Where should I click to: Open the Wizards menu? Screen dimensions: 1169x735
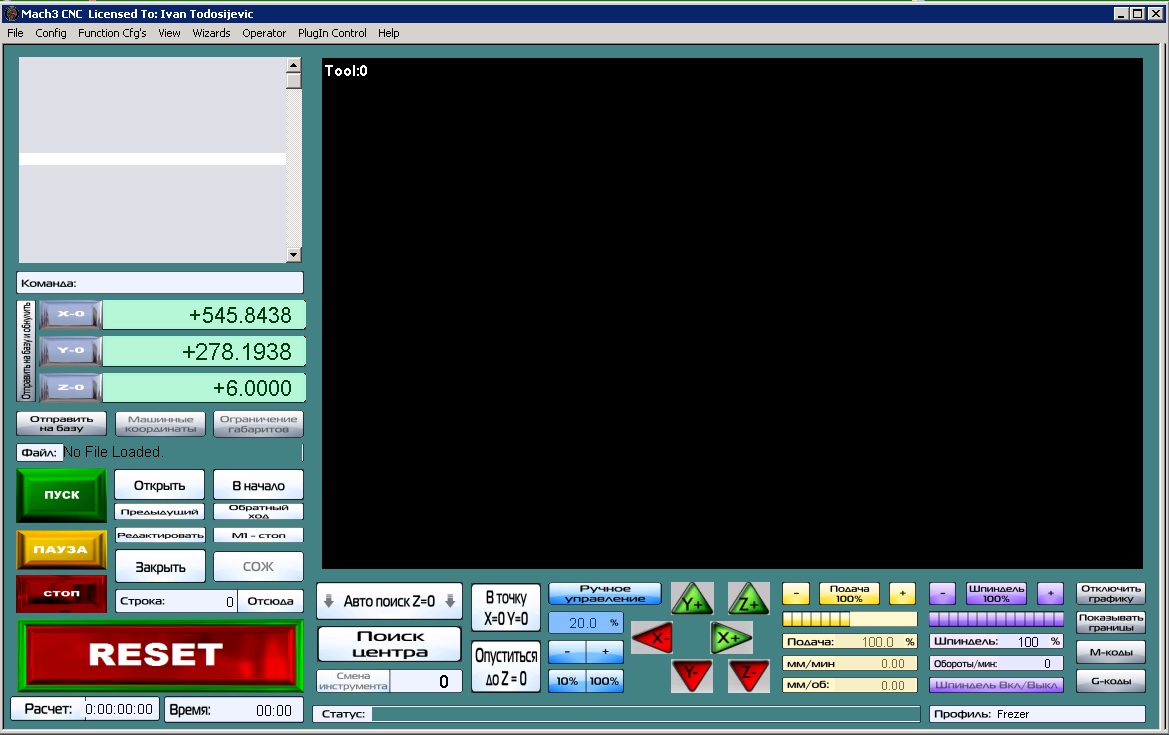[211, 33]
